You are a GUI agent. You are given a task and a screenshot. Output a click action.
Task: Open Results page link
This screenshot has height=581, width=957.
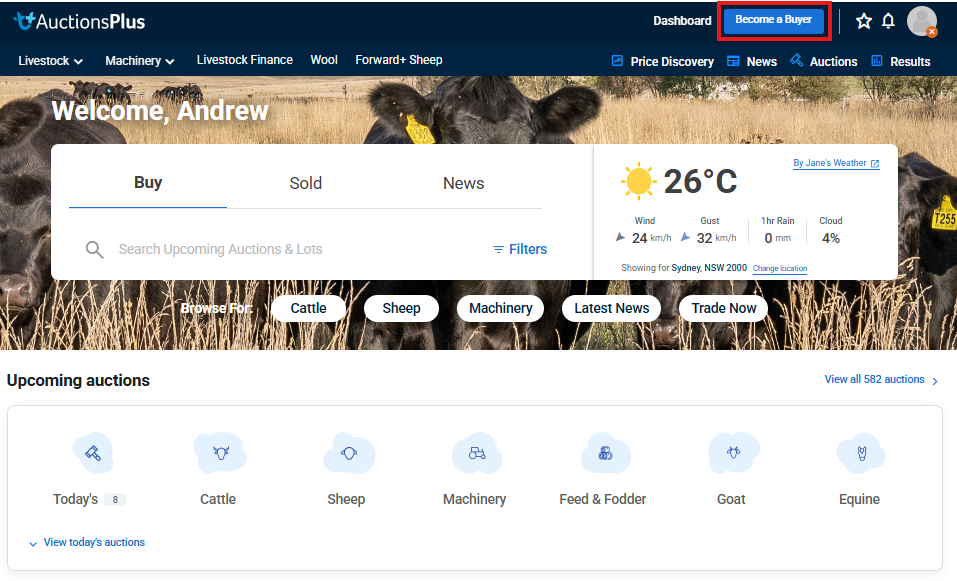click(910, 62)
